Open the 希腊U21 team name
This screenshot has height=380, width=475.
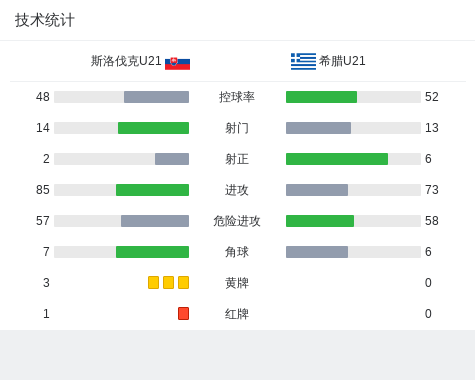click(342, 61)
